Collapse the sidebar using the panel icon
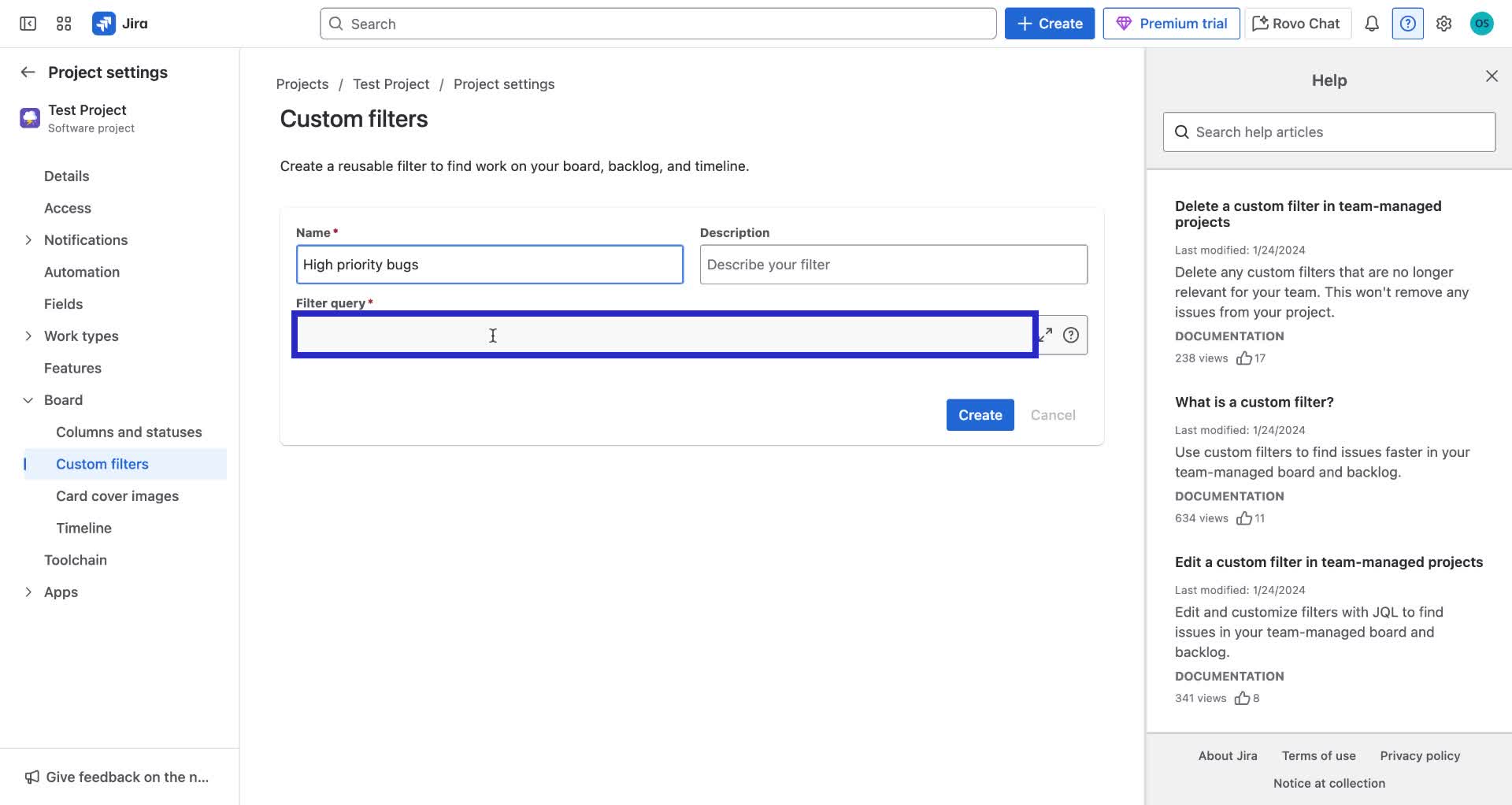The height and width of the screenshot is (805, 1512). [x=27, y=23]
